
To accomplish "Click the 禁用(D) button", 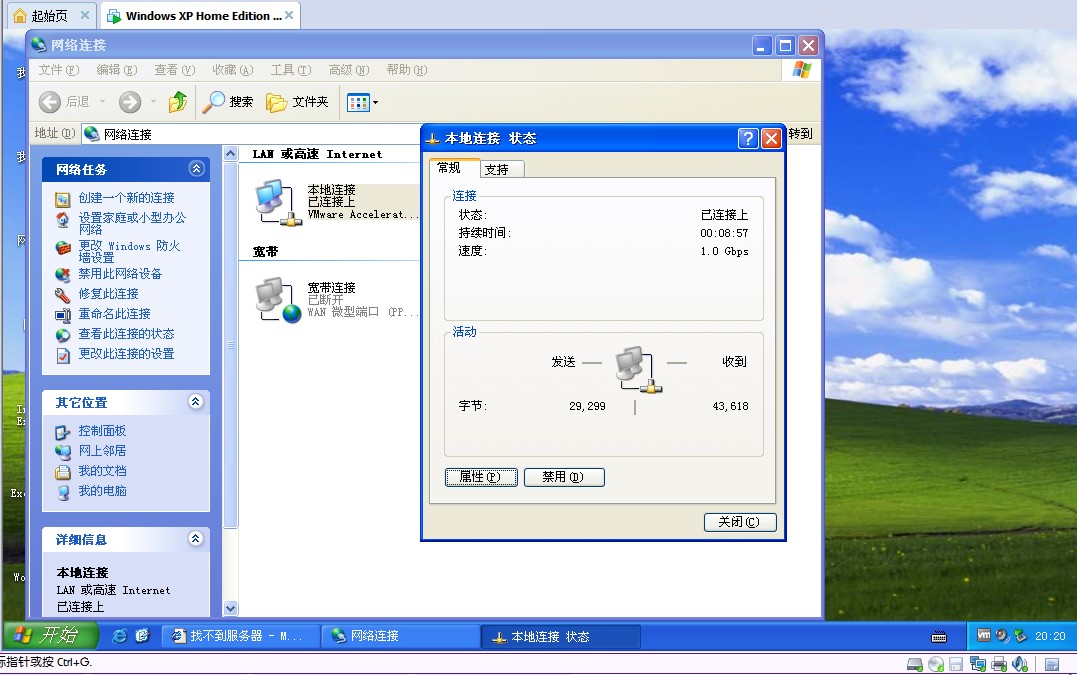I will pyautogui.click(x=564, y=477).
